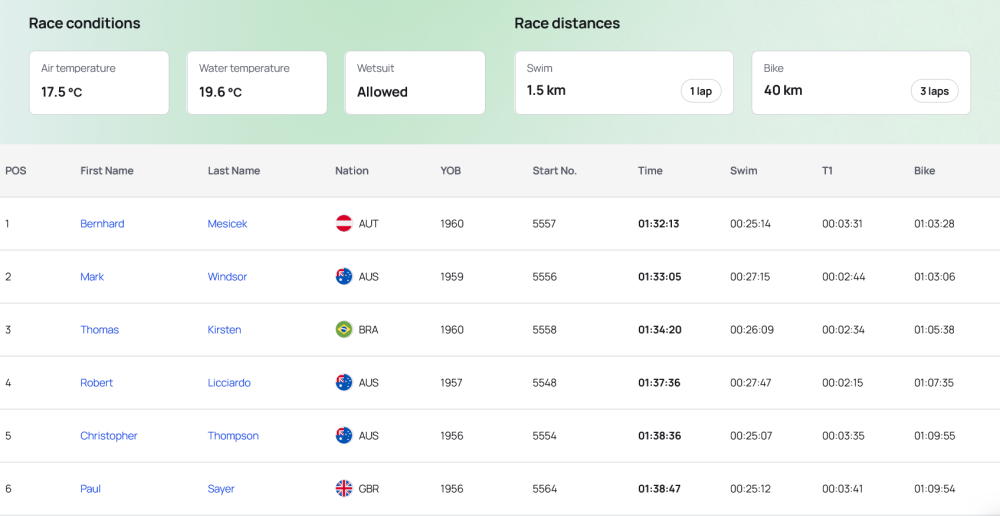1000x516 pixels.
Task: Open Christopher athlete link
Action: 109,436
